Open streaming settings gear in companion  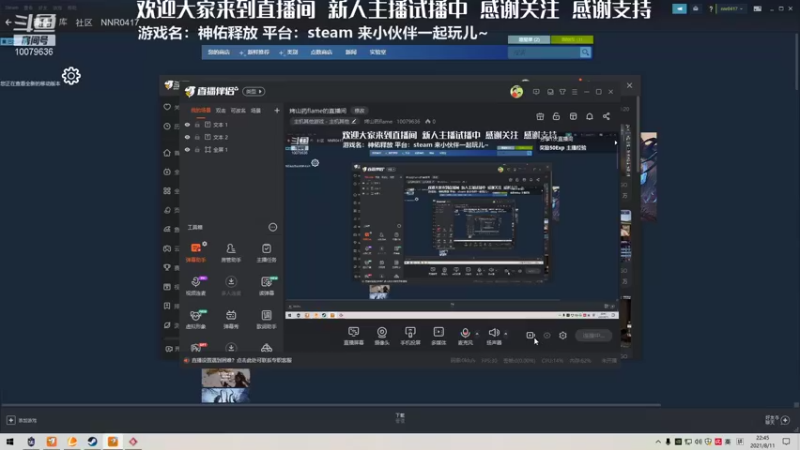pos(563,335)
